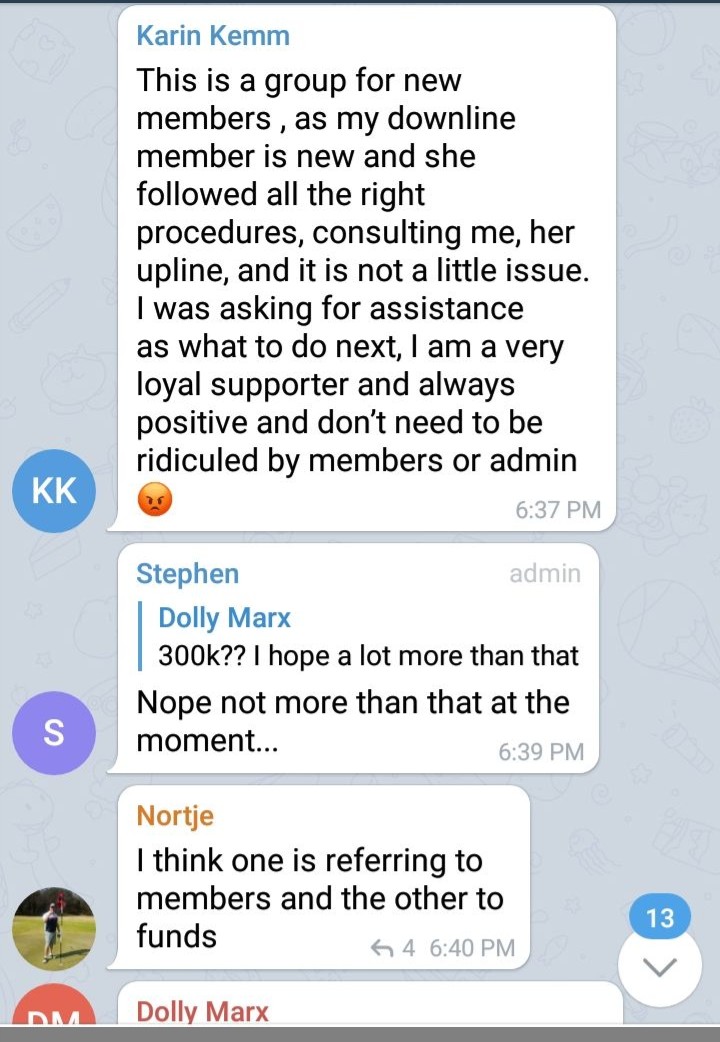Image resolution: width=720 pixels, height=1042 pixels.
Task: Open Karin Kemm's profile from her name
Action: coord(213,37)
